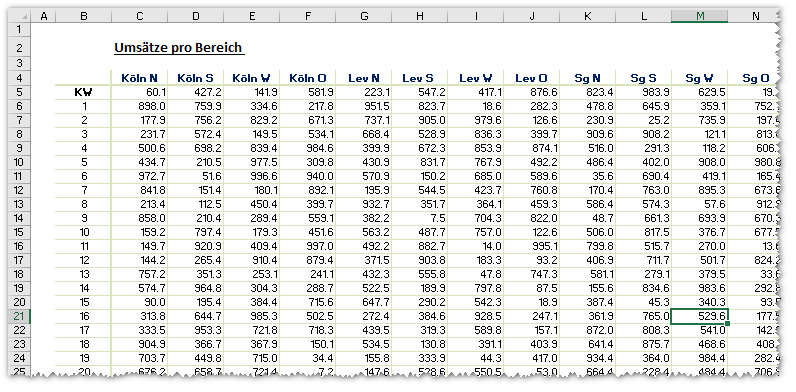Click cell with value 14.0

click(x=476, y=246)
